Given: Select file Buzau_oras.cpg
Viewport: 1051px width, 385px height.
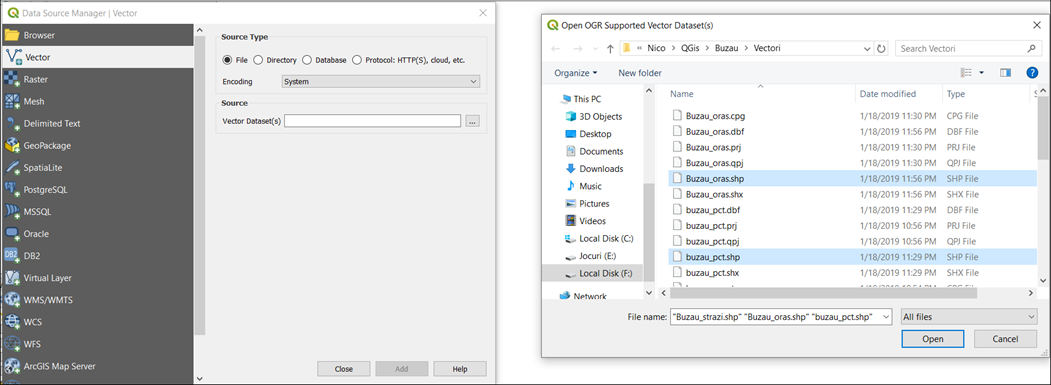Looking at the screenshot, I should (715, 115).
